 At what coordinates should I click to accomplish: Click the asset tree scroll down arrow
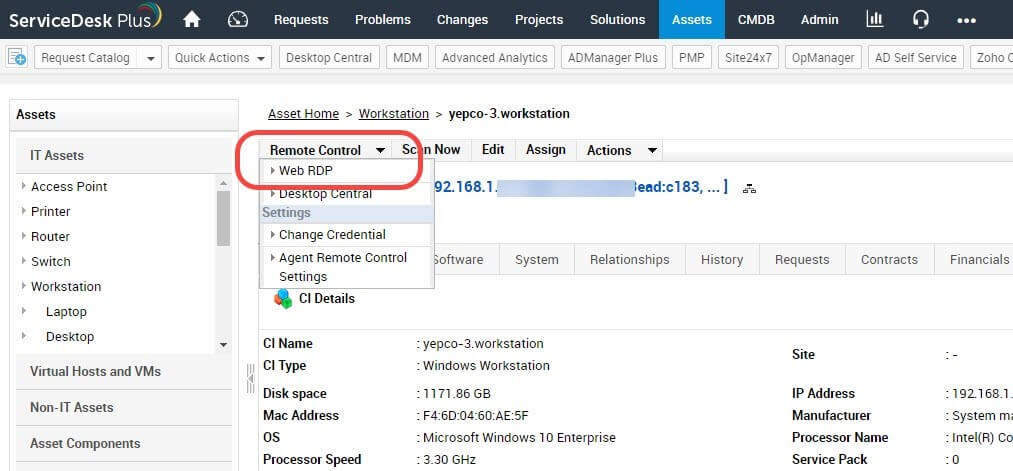[224, 345]
